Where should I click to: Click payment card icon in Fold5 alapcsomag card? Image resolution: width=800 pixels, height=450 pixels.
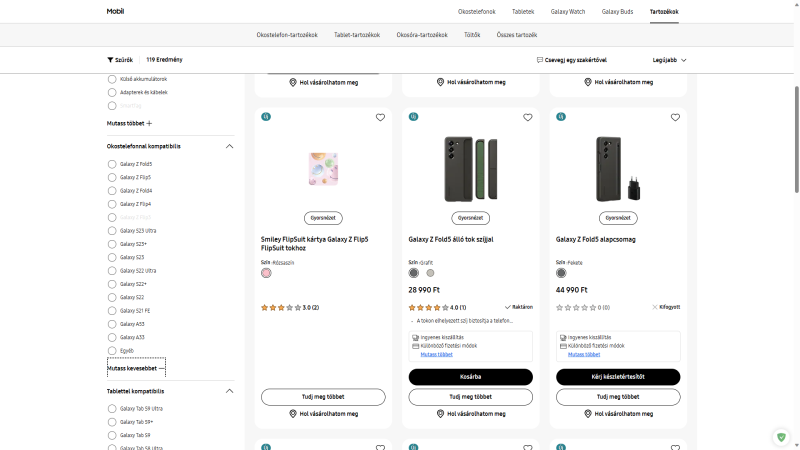(x=563, y=346)
